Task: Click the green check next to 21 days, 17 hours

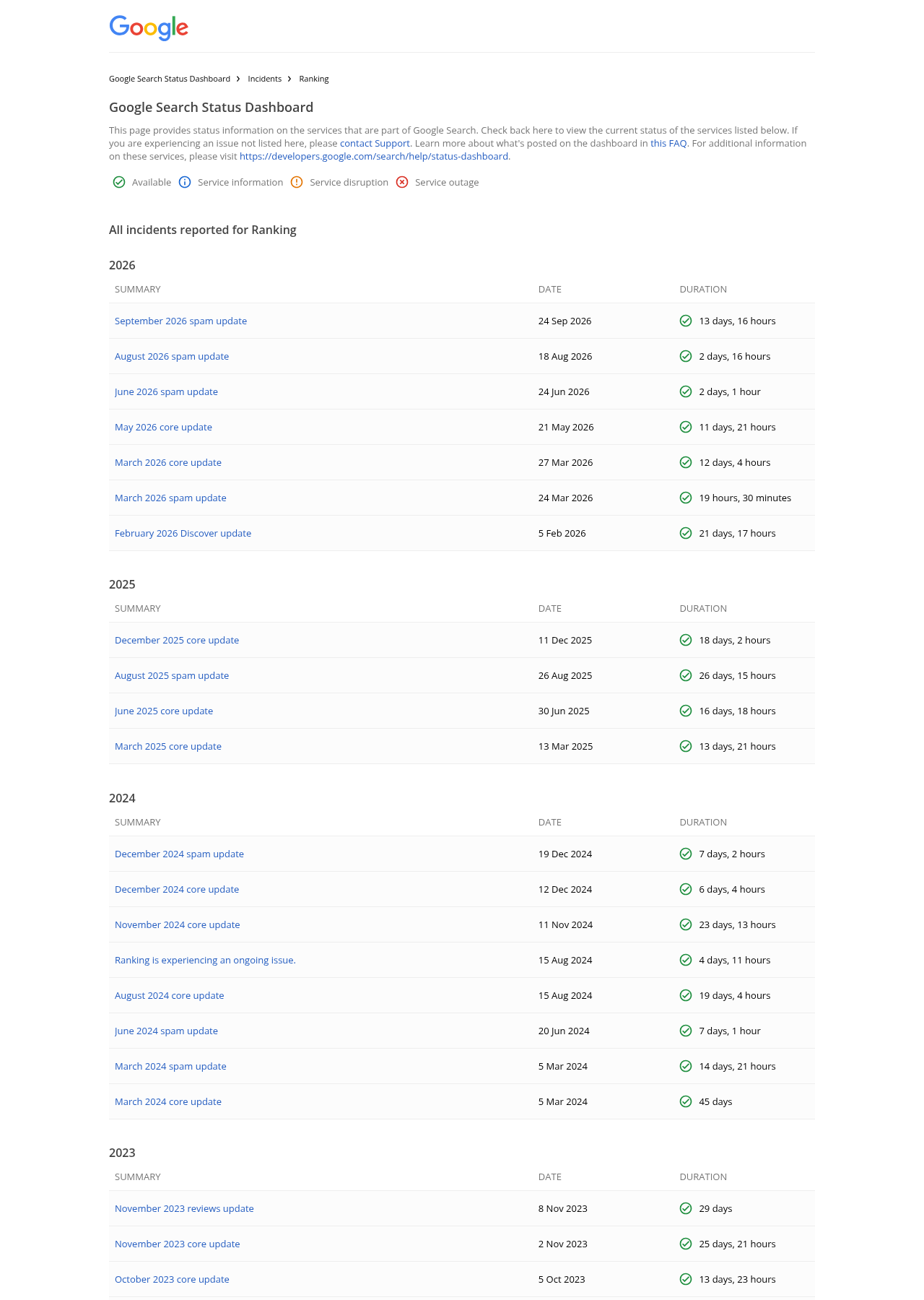Action: pos(686,533)
